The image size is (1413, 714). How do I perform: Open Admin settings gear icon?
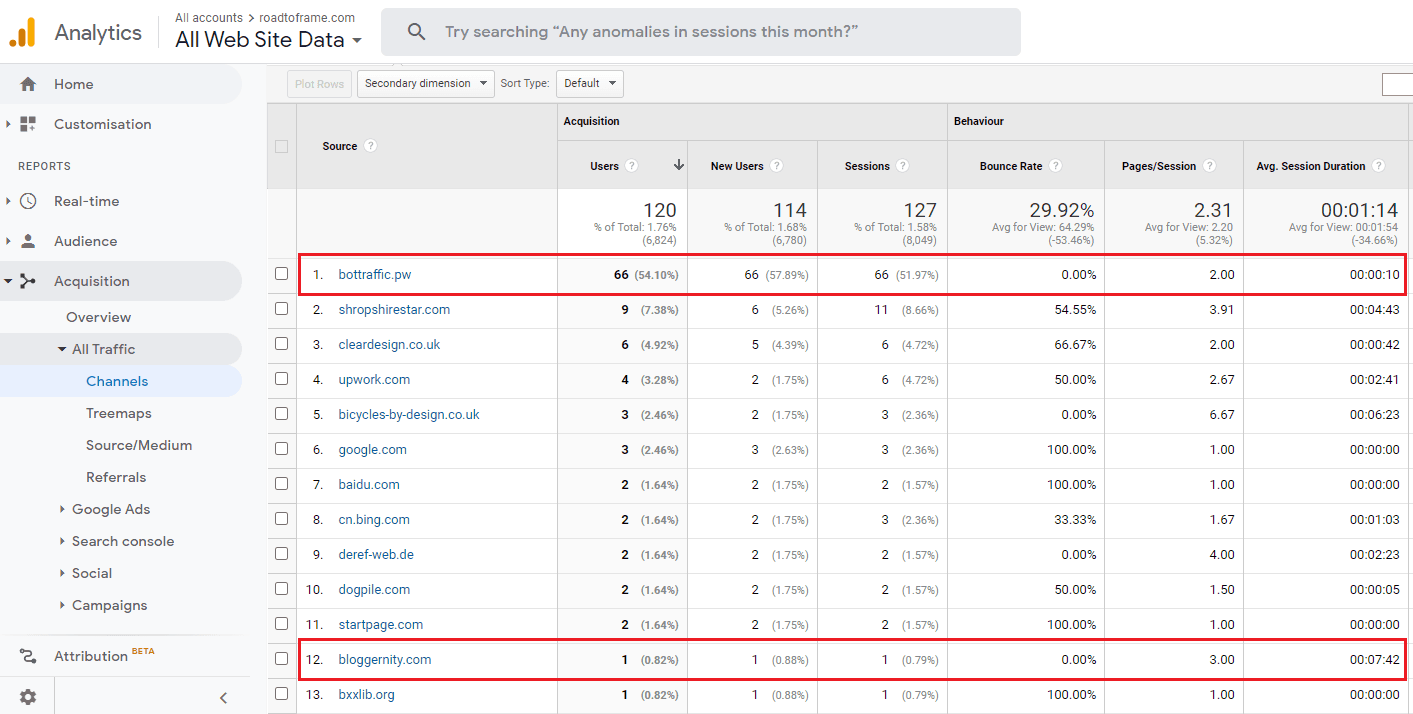28,697
